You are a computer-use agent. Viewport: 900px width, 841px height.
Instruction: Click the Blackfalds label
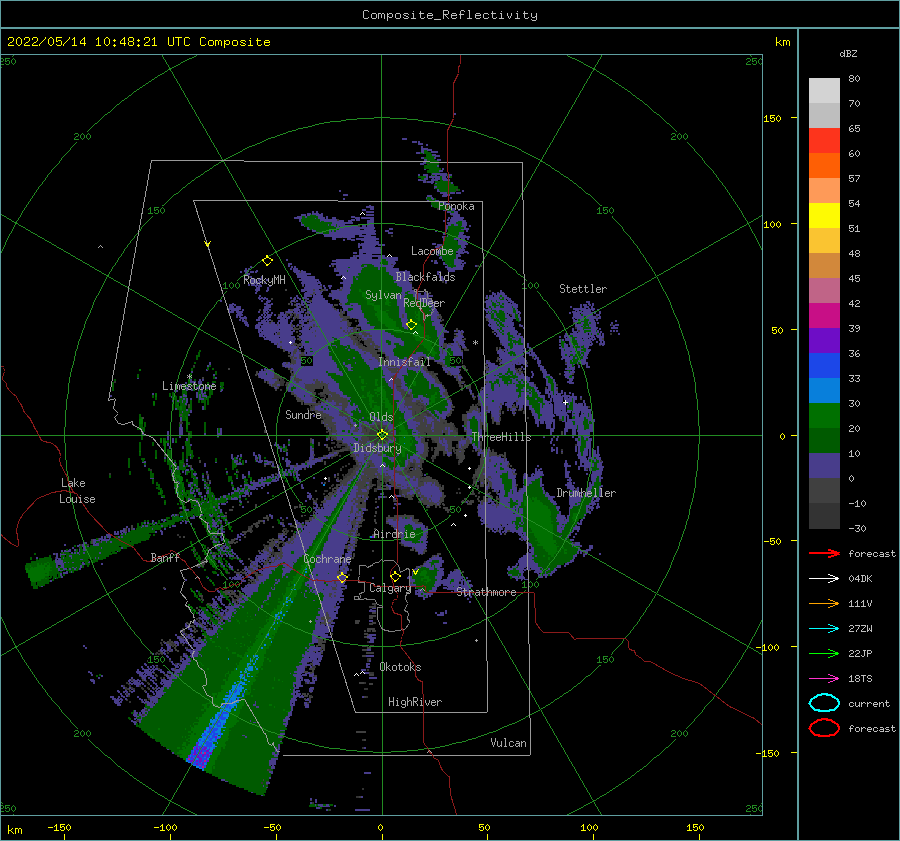click(x=425, y=277)
